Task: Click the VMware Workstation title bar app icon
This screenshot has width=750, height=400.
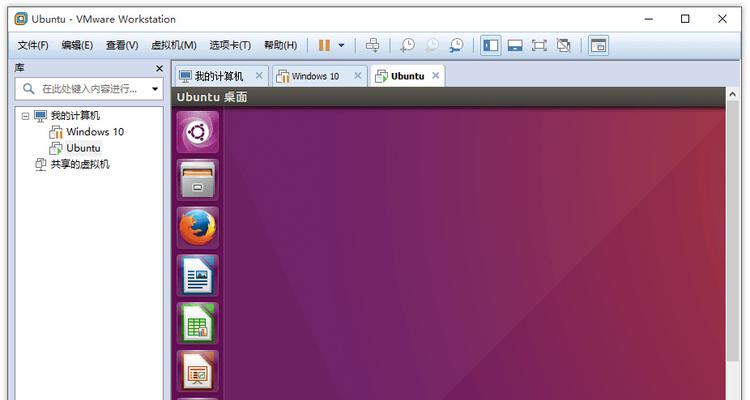Action: (x=20, y=19)
